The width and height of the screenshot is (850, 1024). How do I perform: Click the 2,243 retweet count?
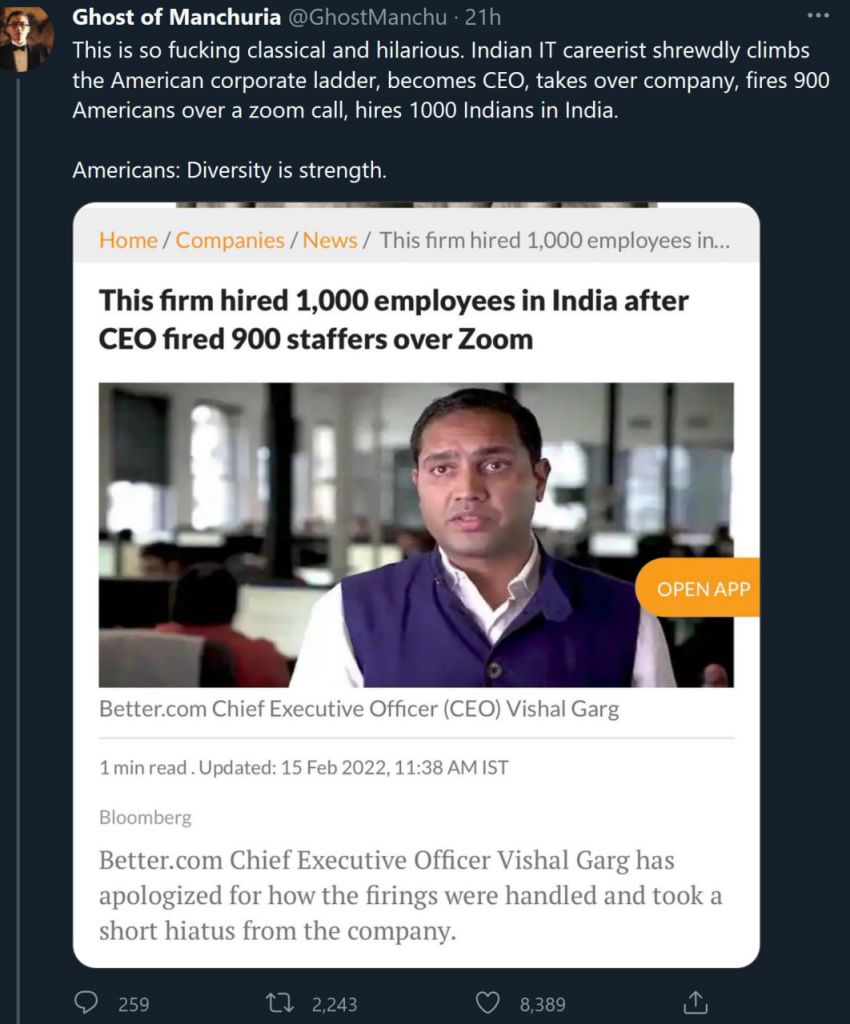pos(334,1004)
